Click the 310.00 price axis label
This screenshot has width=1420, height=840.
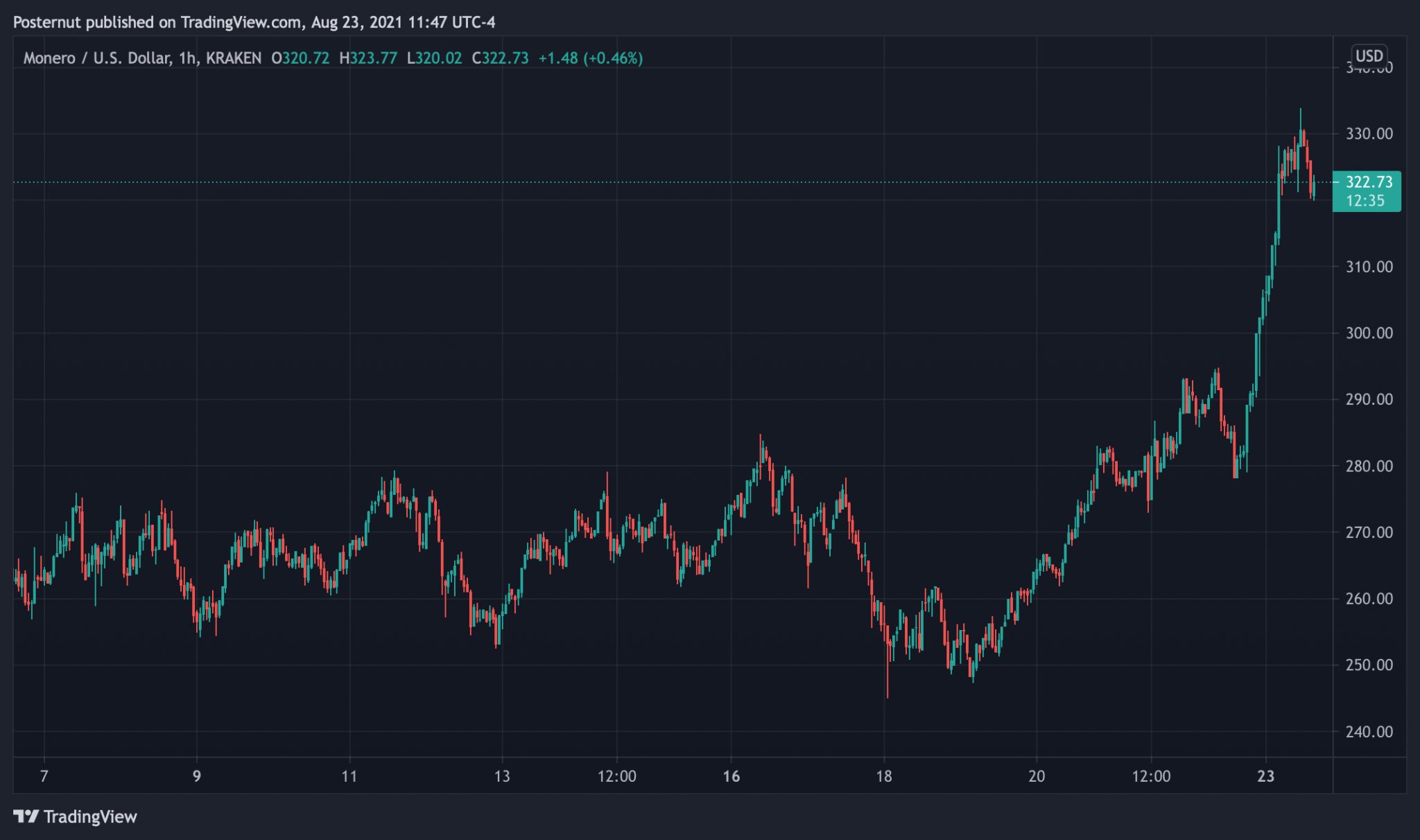1369,267
